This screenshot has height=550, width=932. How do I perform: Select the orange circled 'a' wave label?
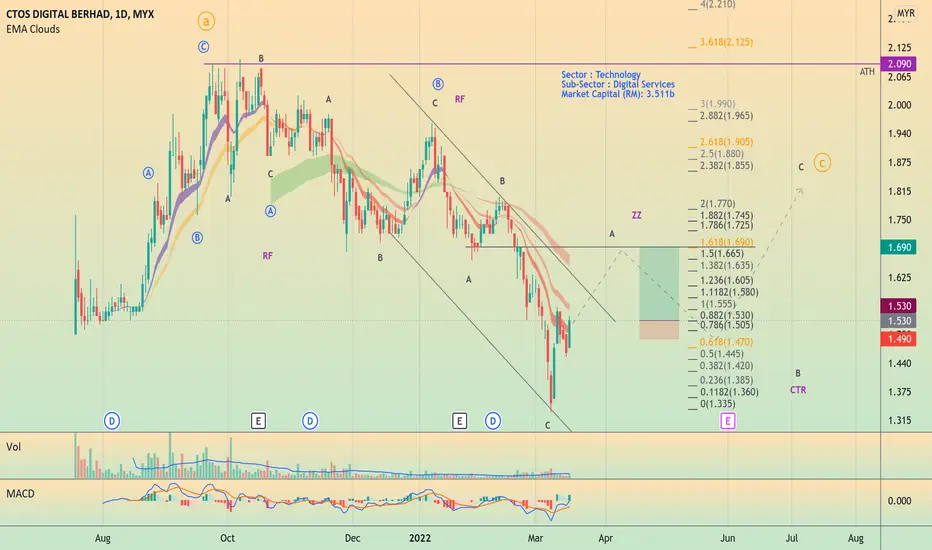(206, 22)
